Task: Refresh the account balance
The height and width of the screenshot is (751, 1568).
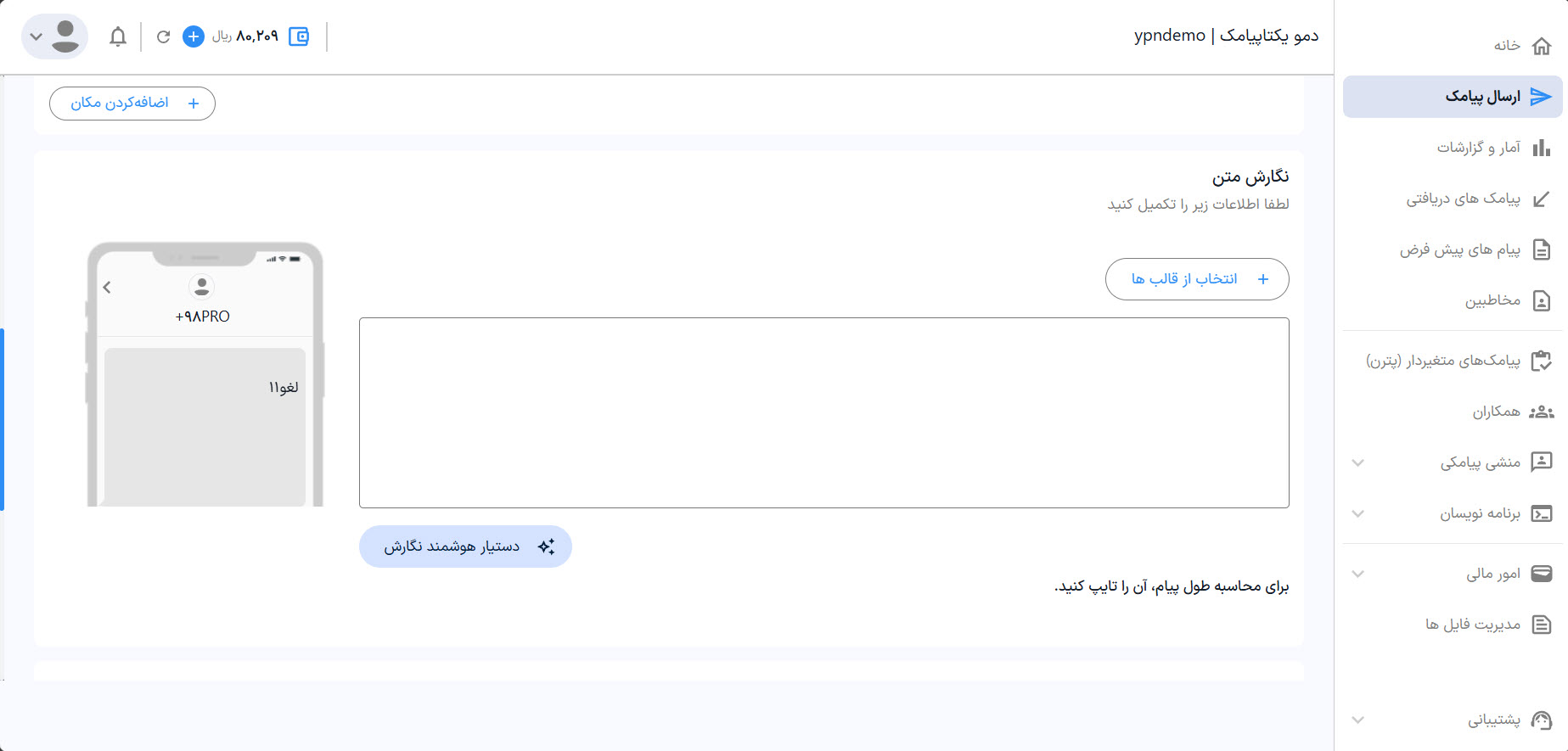Action: [x=163, y=36]
